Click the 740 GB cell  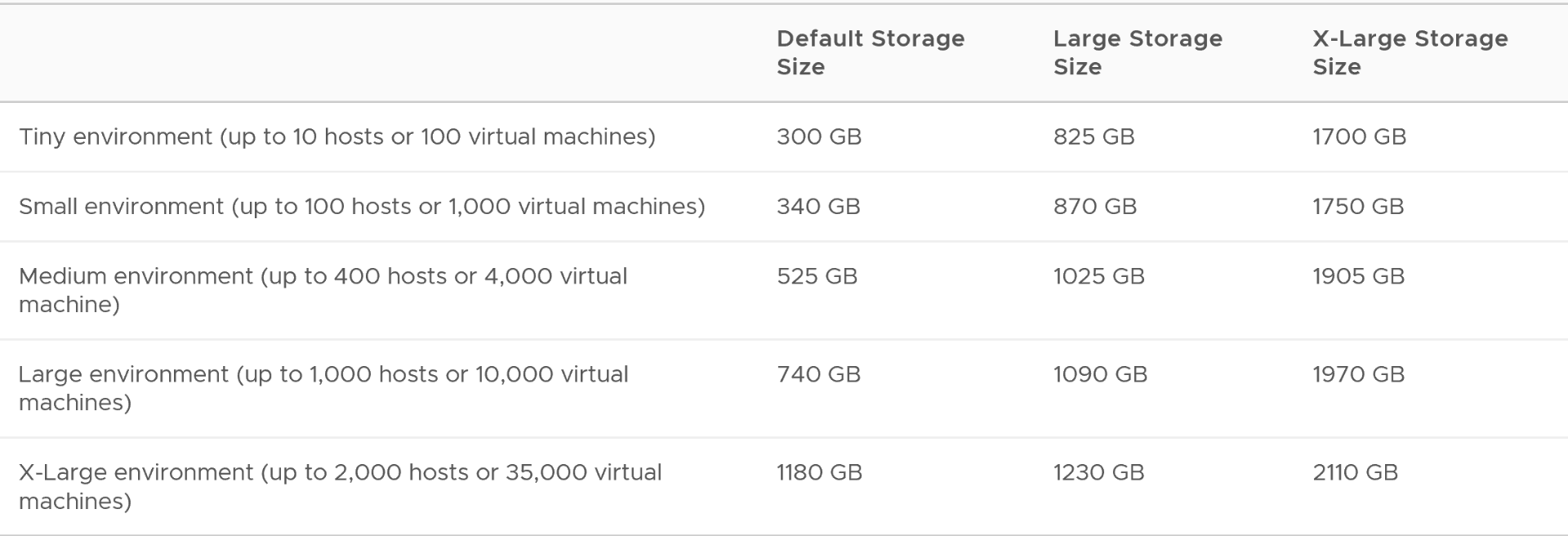(x=818, y=374)
